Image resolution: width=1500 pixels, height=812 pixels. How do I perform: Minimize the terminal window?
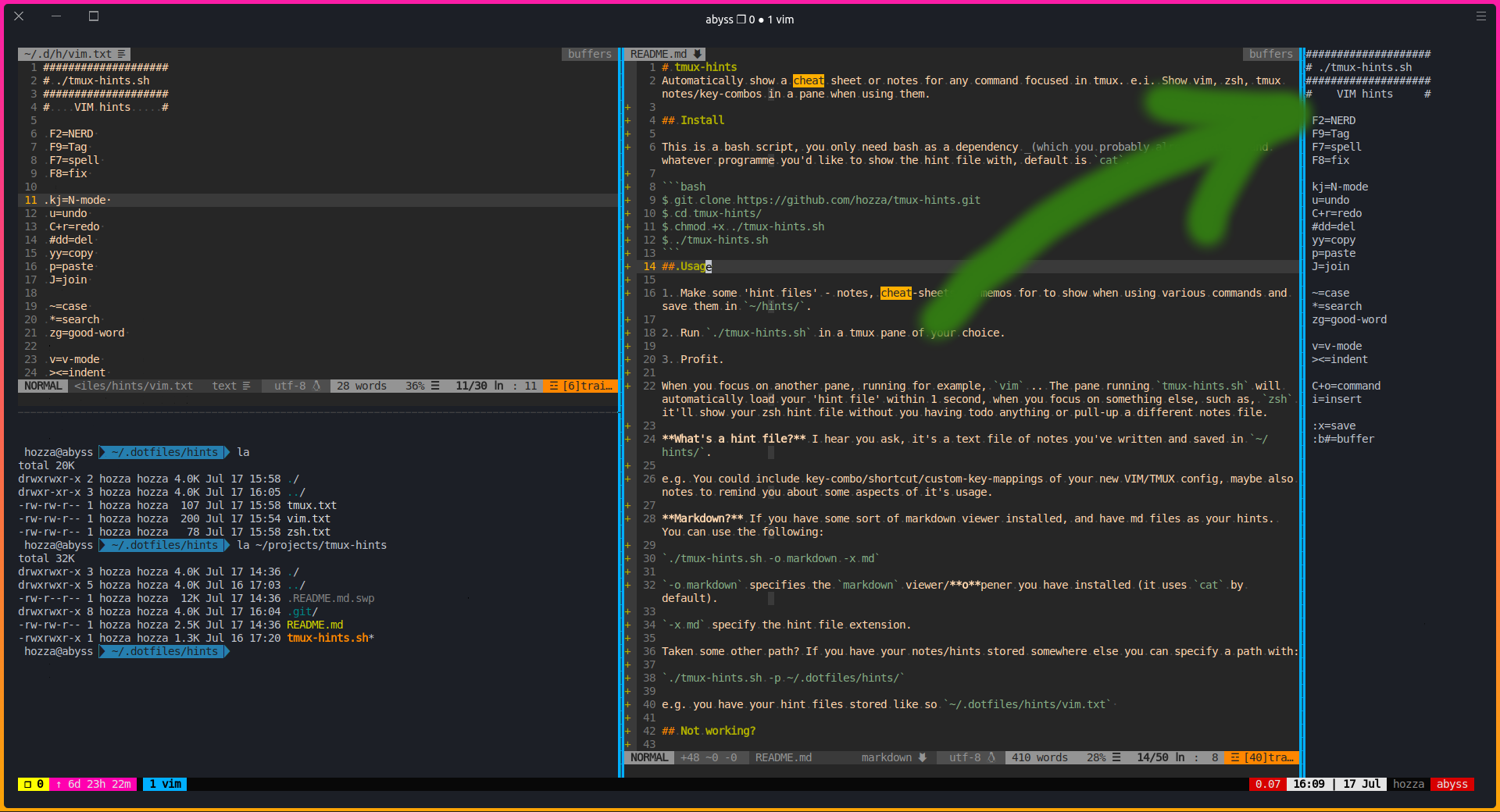click(x=56, y=16)
